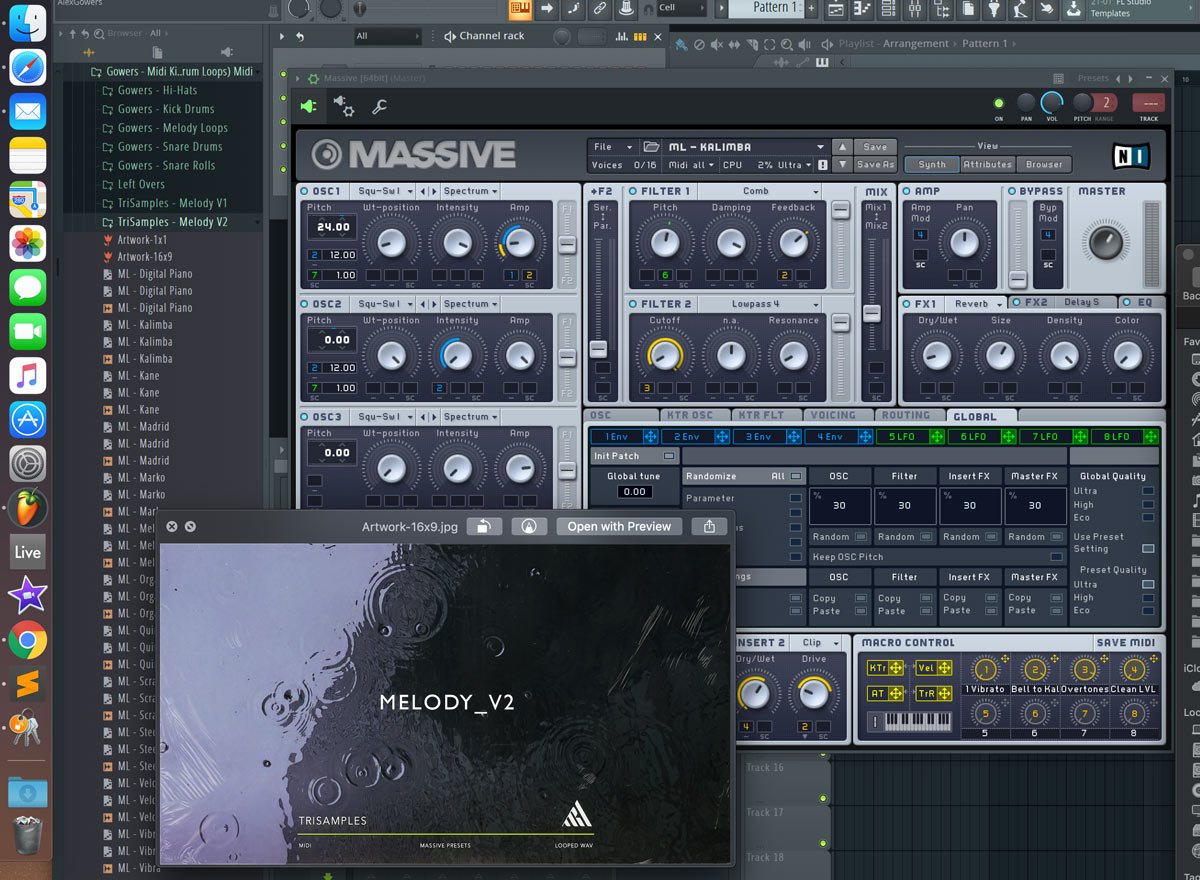Click the TrR macro modulation handle
The height and width of the screenshot is (880, 1200).
(934, 693)
